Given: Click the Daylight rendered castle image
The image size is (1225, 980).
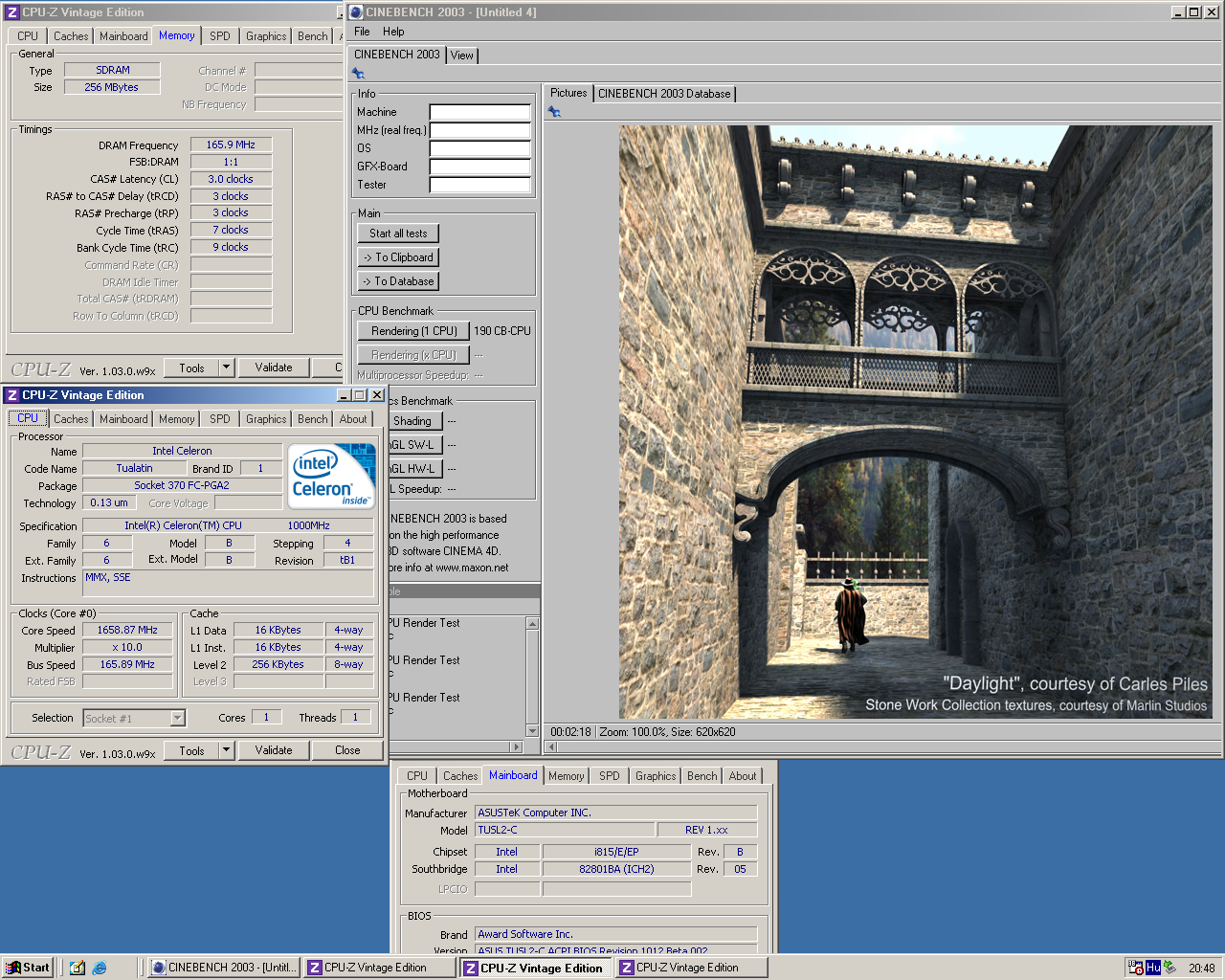Looking at the screenshot, I should click(x=915, y=422).
